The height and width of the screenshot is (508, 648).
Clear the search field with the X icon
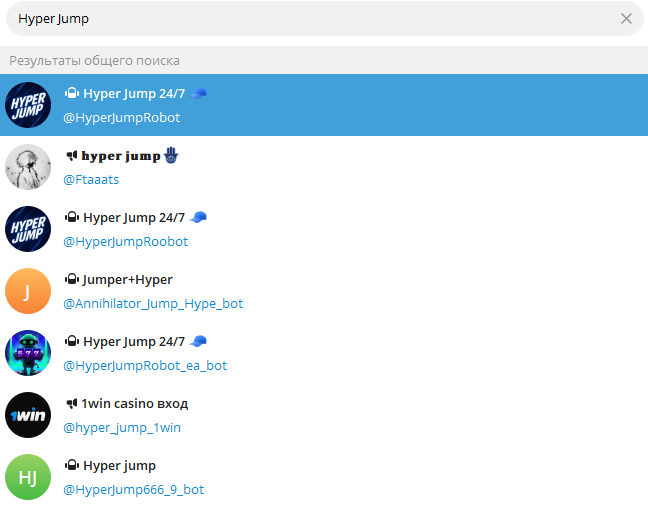626,19
